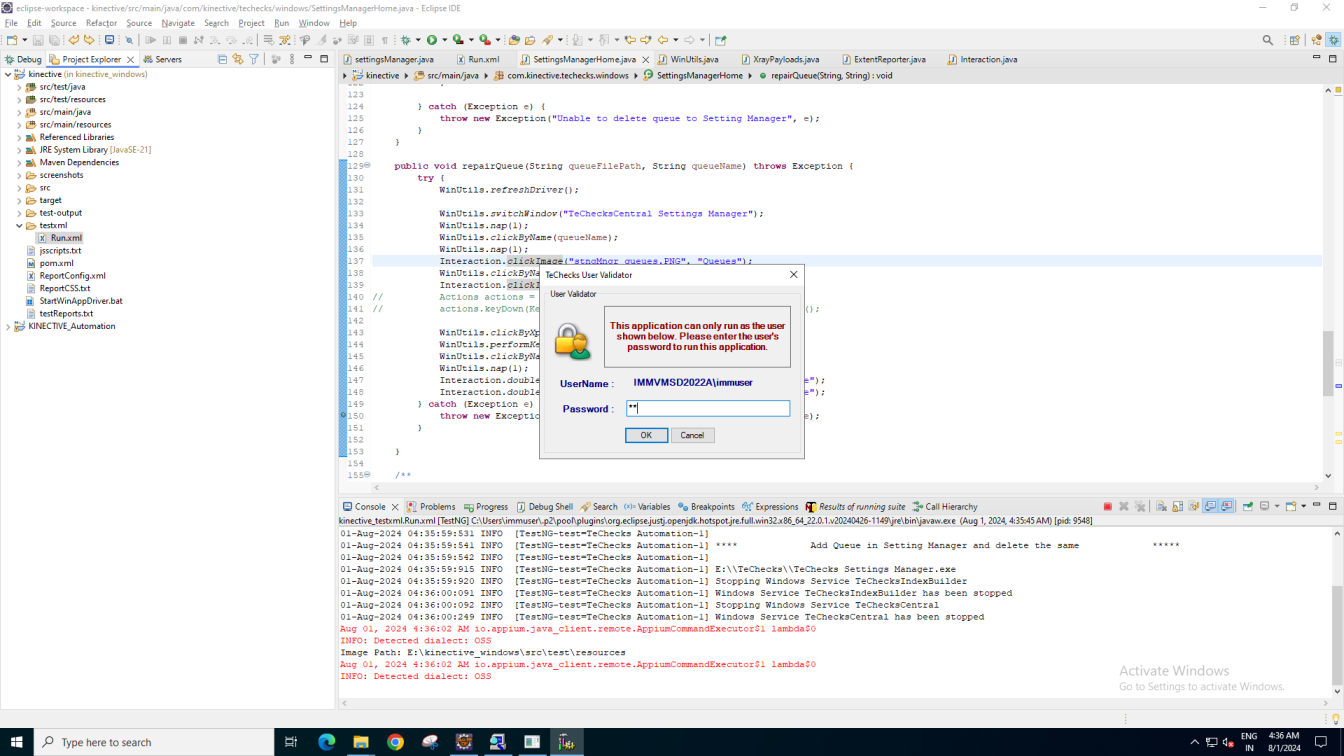Open the Run launch dropdown arrow
This screenshot has height=756, width=1344.
[x=444, y=40]
